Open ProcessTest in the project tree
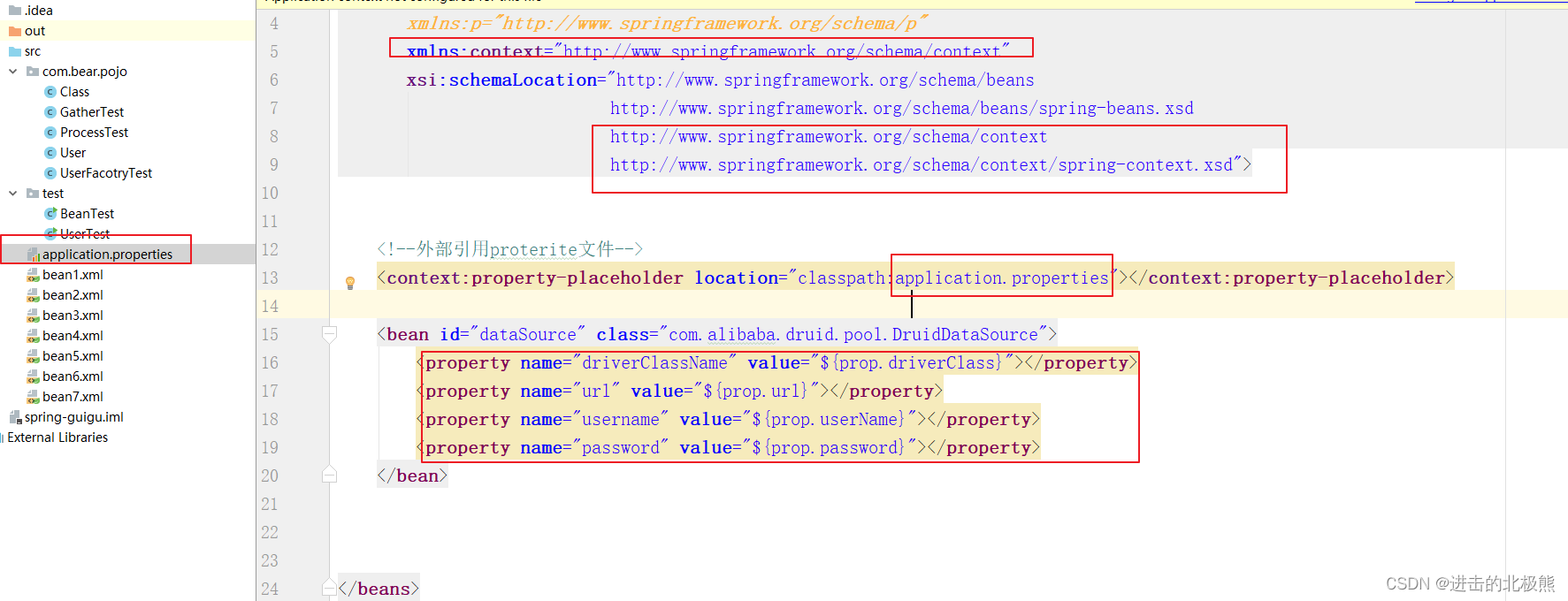This screenshot has width=1568, height=601. click(x=94, y=133)
